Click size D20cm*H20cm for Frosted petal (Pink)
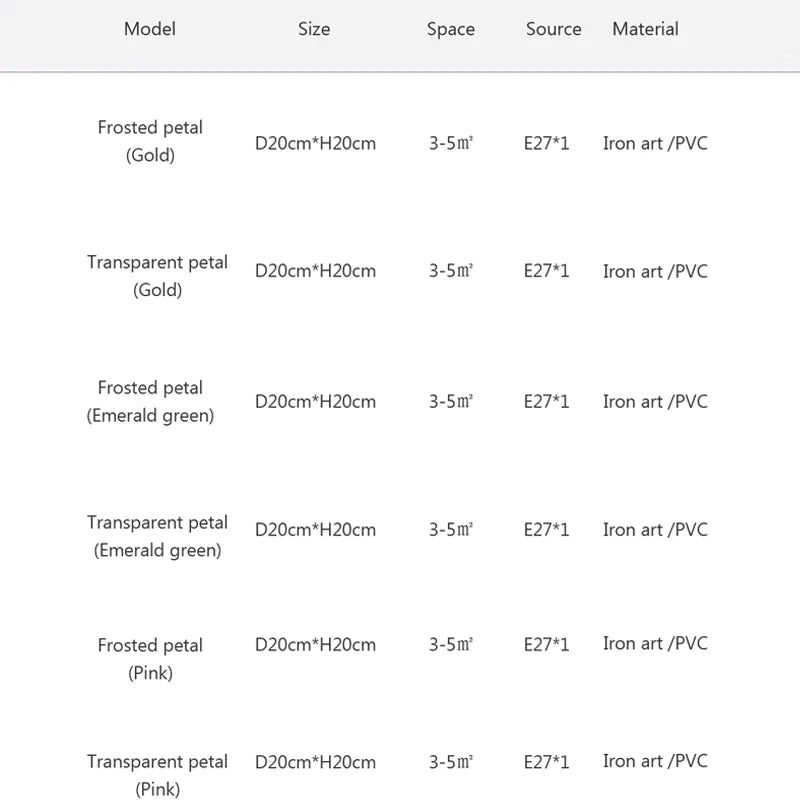The image size is (800, 800). (x=315, y=645)
